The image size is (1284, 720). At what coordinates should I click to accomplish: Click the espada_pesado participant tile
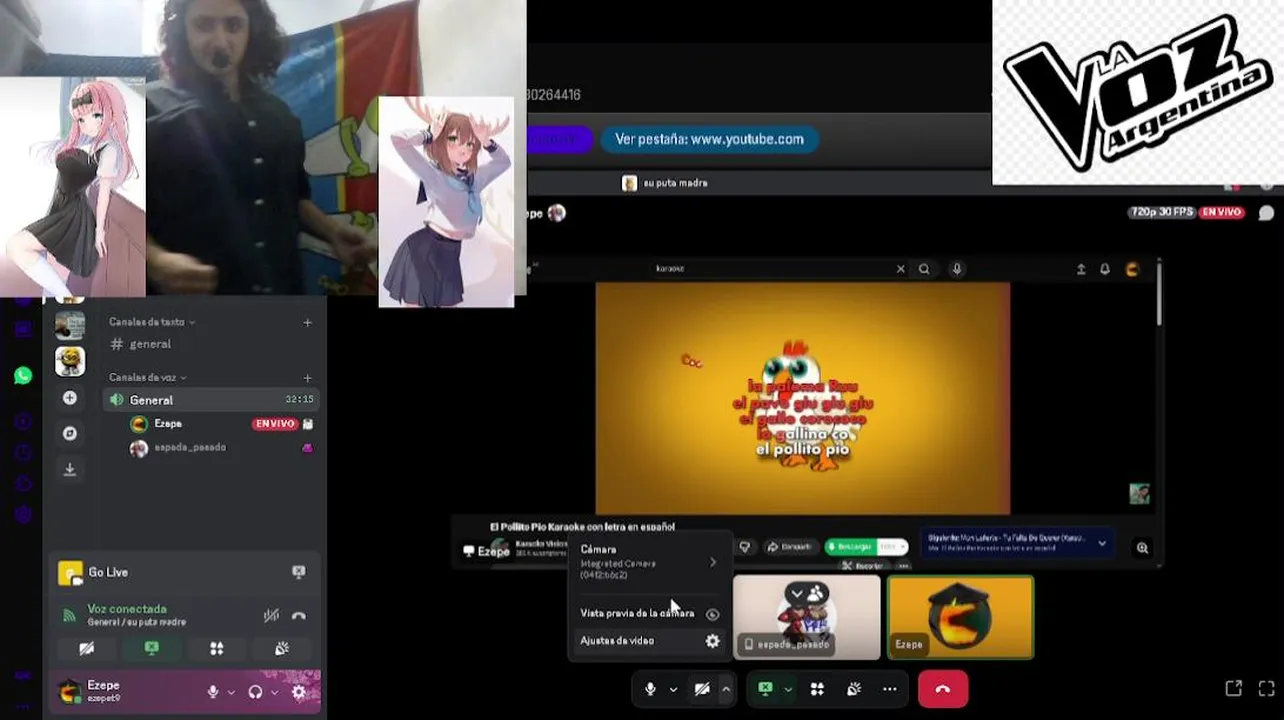(x=807, y=617)
